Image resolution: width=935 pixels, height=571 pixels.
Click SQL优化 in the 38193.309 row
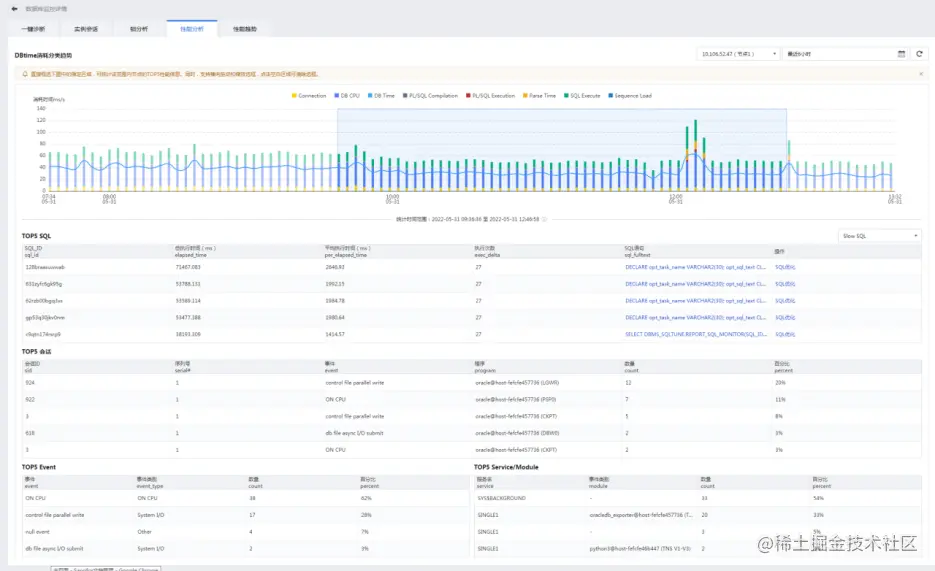[785, 334]
